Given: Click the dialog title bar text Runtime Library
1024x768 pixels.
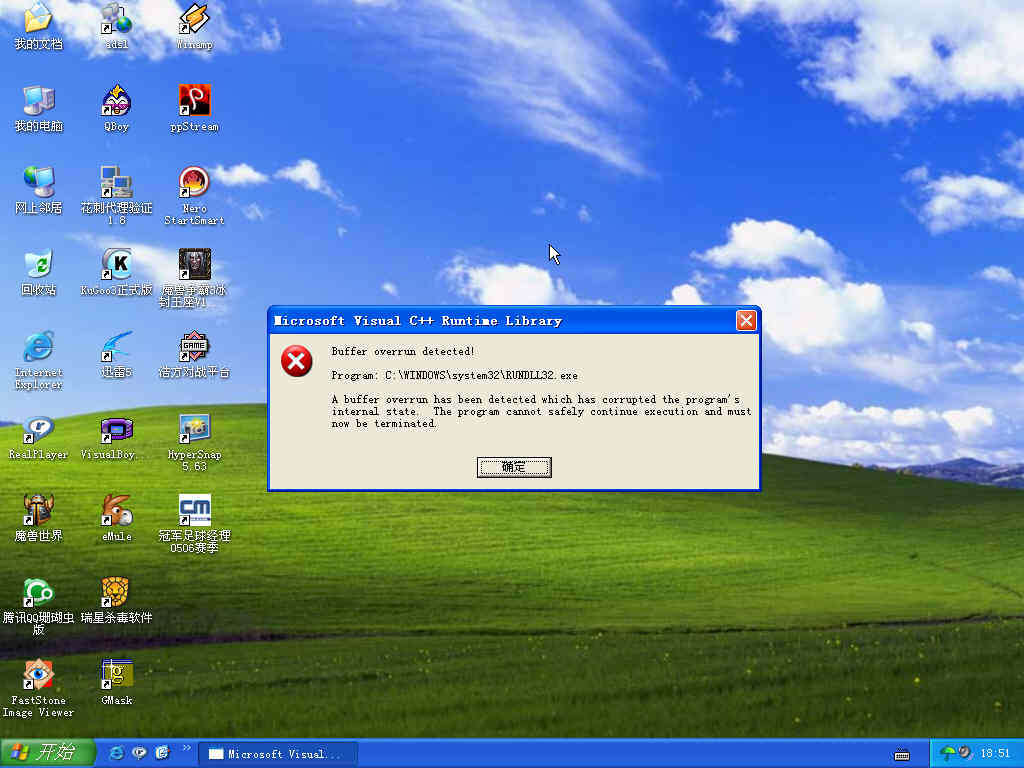Looking at the screenshot, I should point(502,321).
